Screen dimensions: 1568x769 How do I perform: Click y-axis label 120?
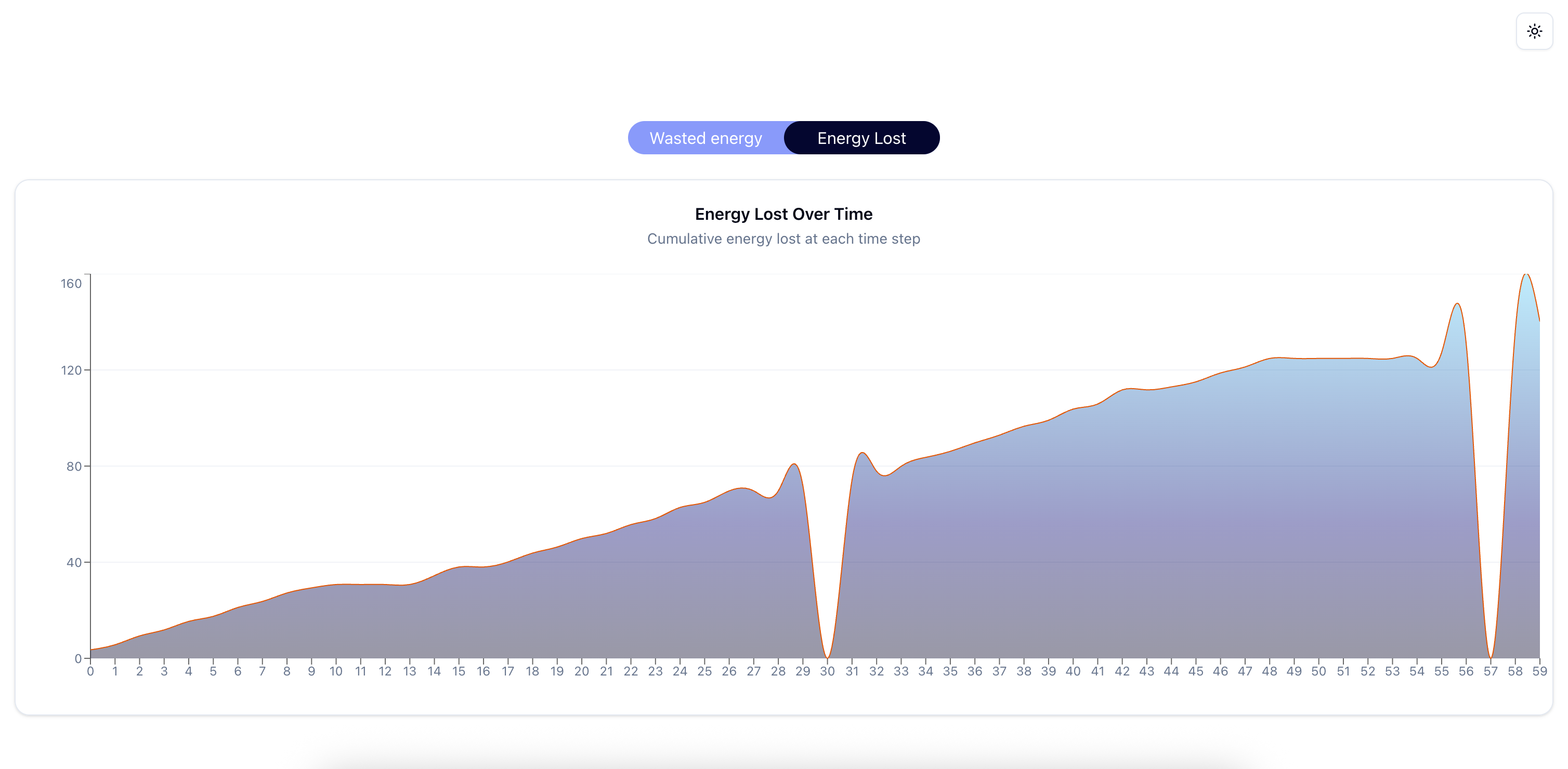pos(71,370)
